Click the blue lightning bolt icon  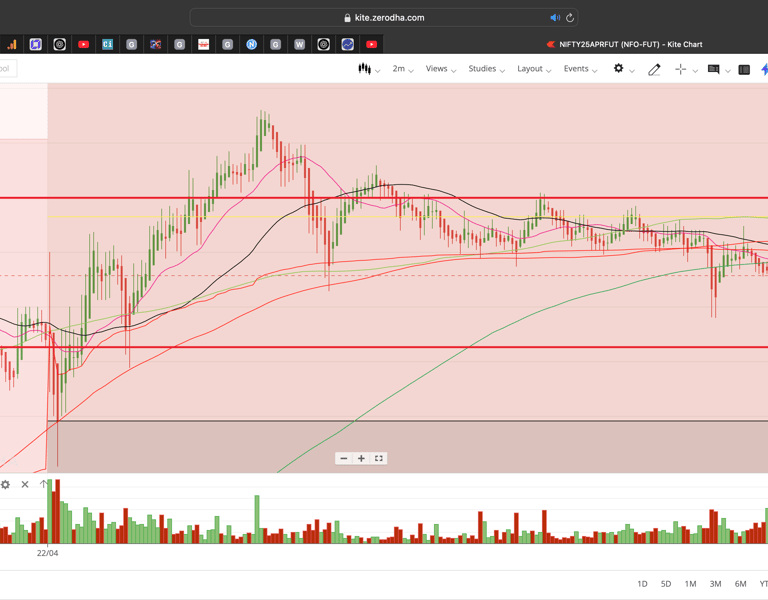[x=765, y=70]
